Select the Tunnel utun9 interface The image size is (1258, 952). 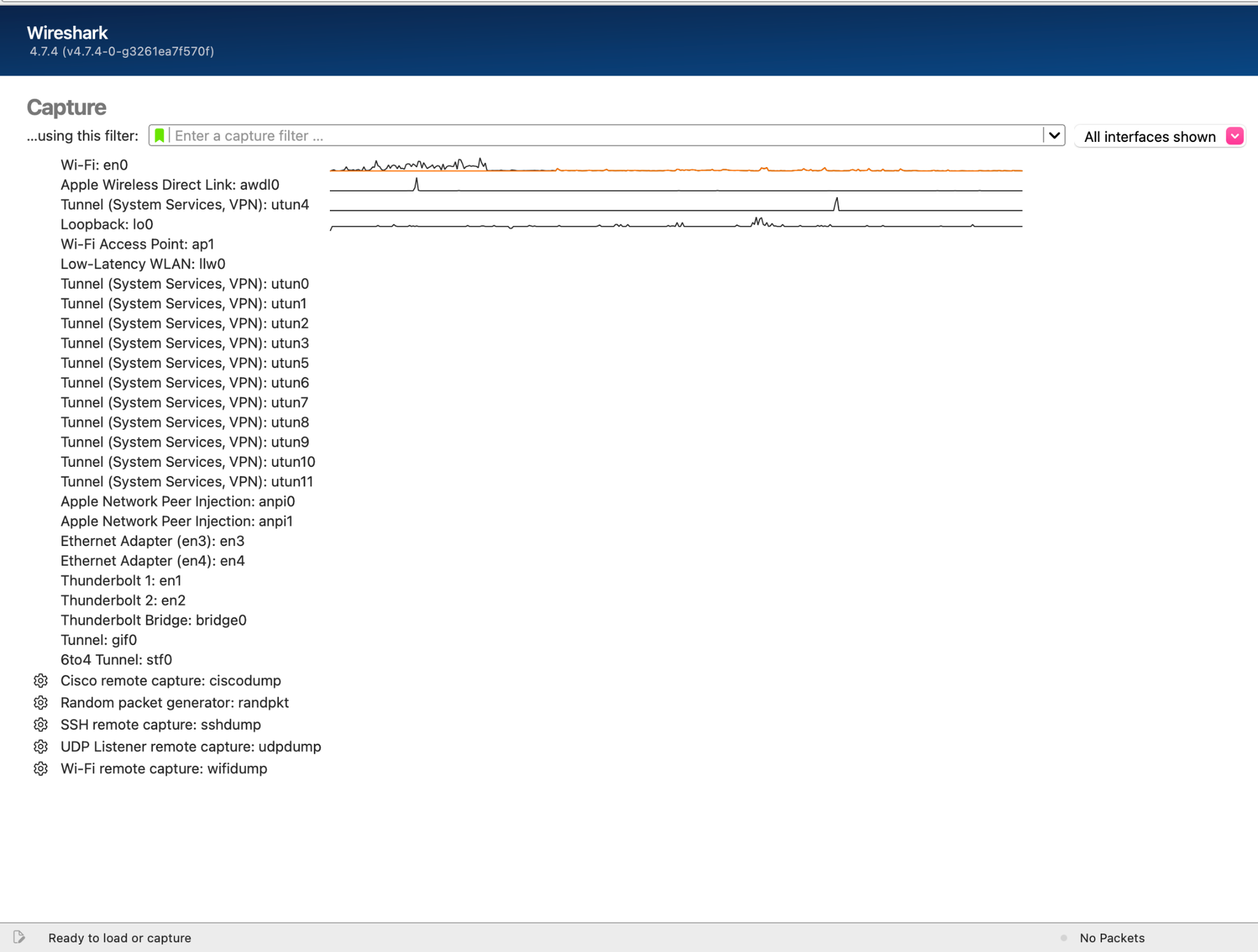coord(185,442)
